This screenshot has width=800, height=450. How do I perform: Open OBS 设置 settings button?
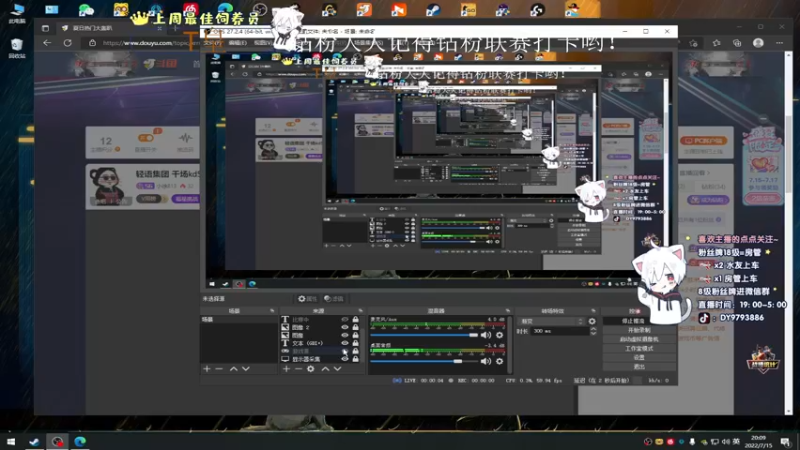pyautogui.click(x=639, y=358)
